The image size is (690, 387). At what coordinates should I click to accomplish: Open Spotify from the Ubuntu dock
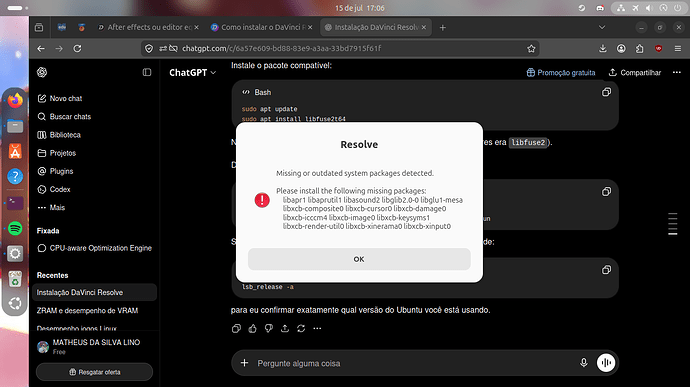point(15,229)
